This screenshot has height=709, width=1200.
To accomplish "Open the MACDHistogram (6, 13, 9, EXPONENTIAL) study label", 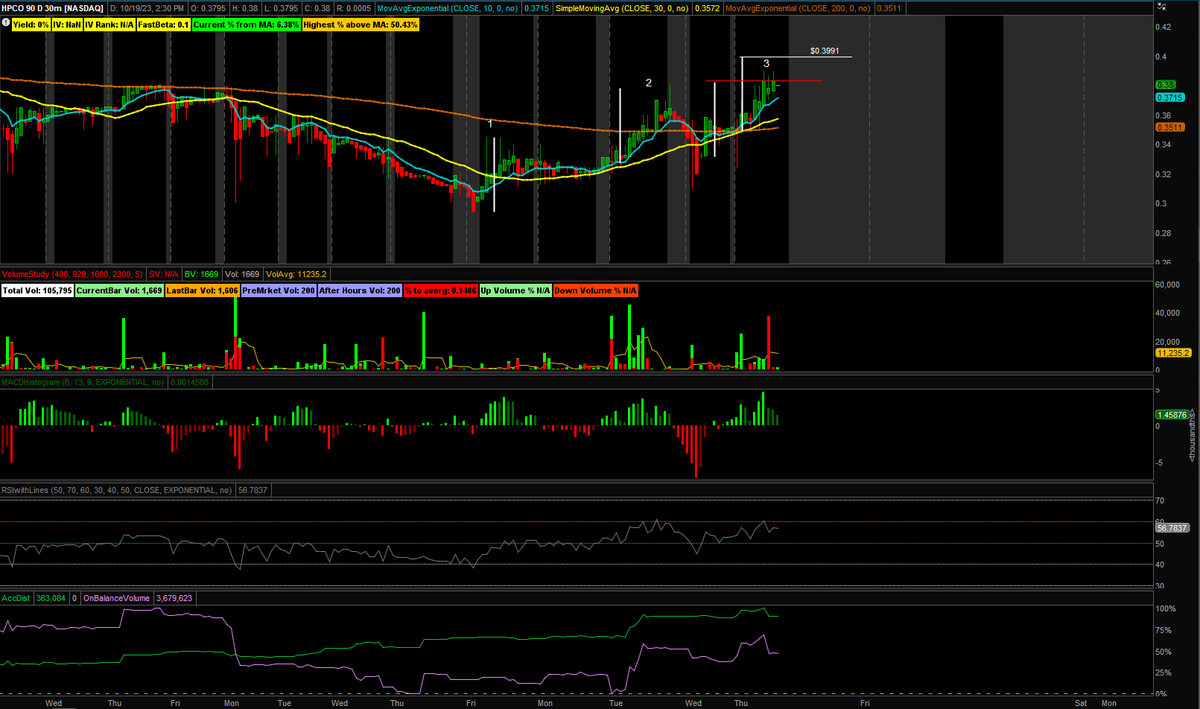I will point(83,381).
